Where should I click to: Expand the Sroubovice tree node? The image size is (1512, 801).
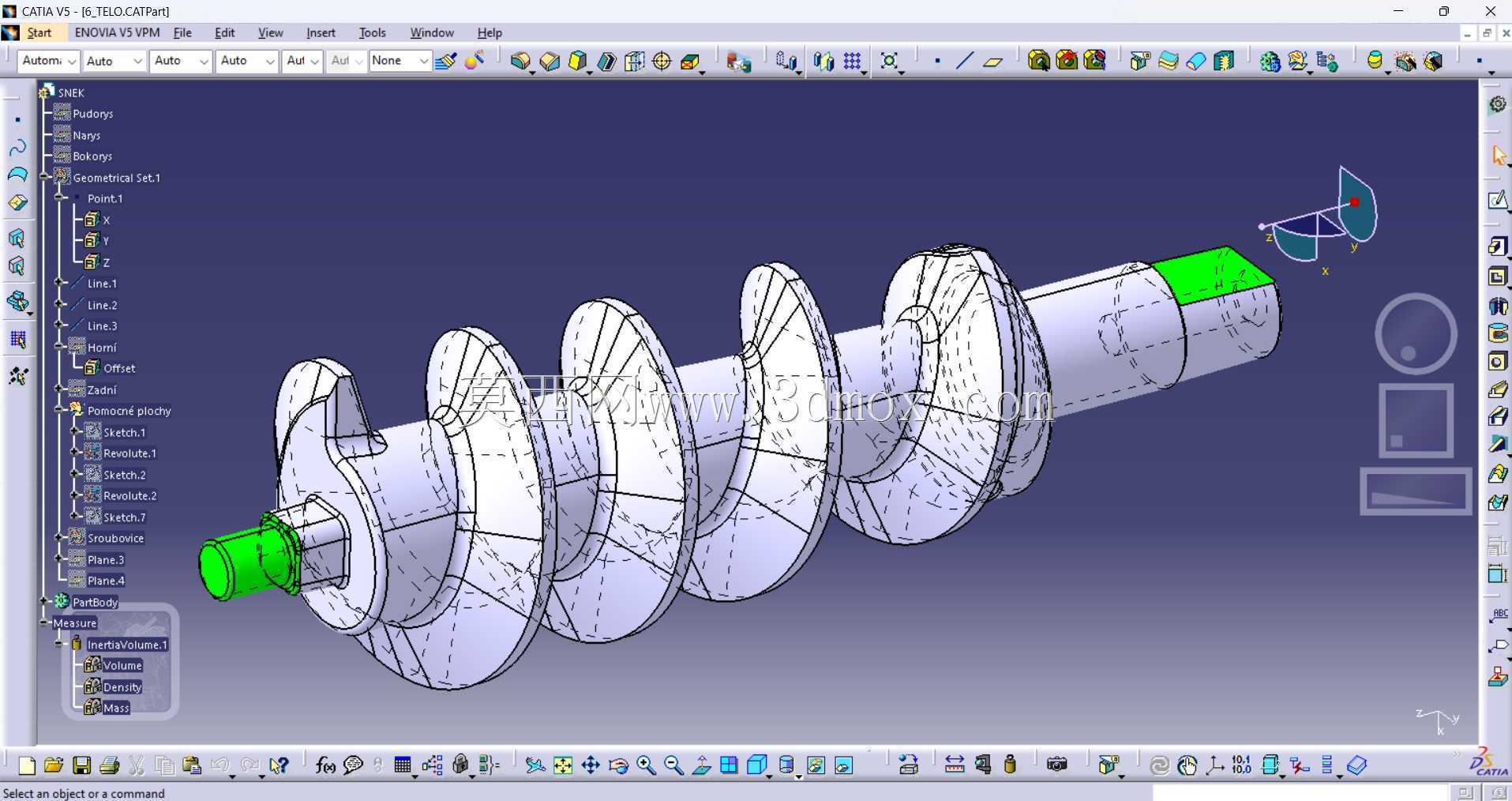59,537
